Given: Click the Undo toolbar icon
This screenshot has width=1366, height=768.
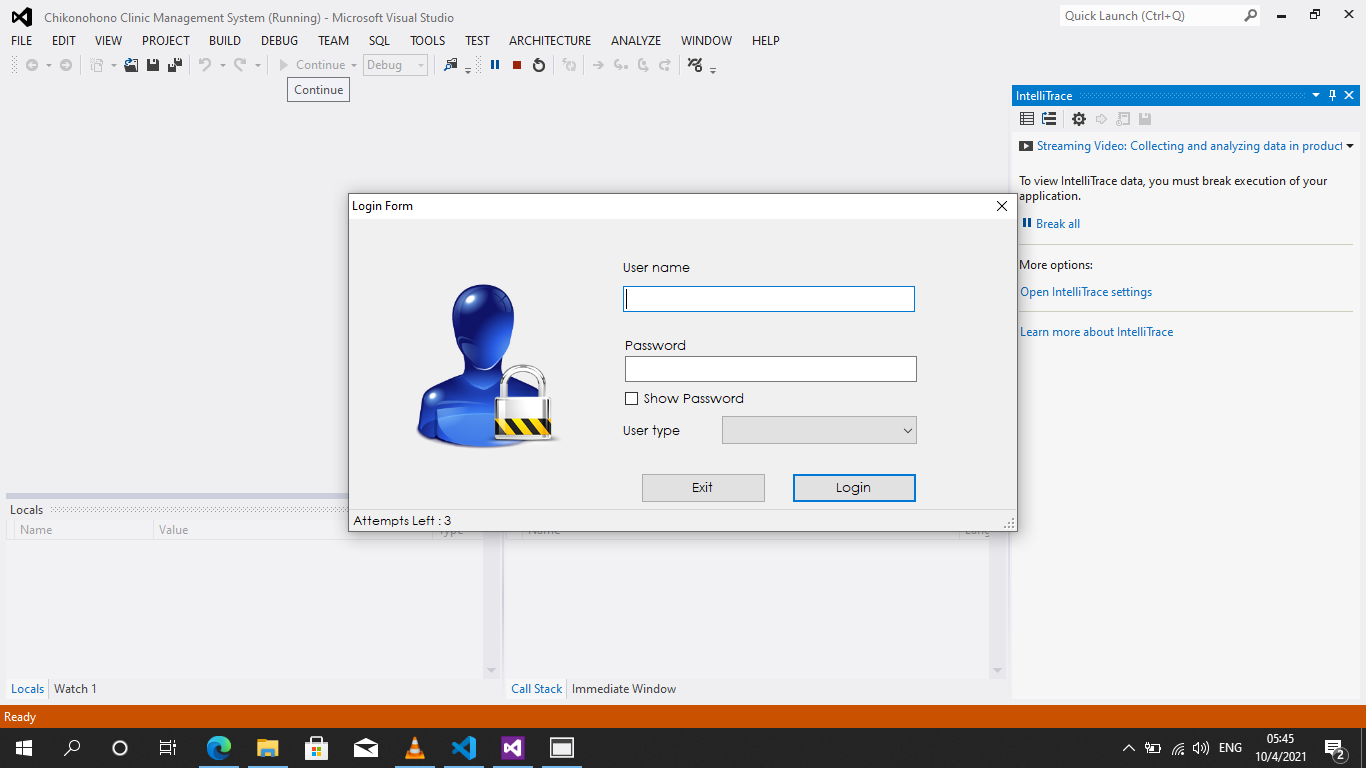Looking at the screenshot, I should [x=204, y=65].
